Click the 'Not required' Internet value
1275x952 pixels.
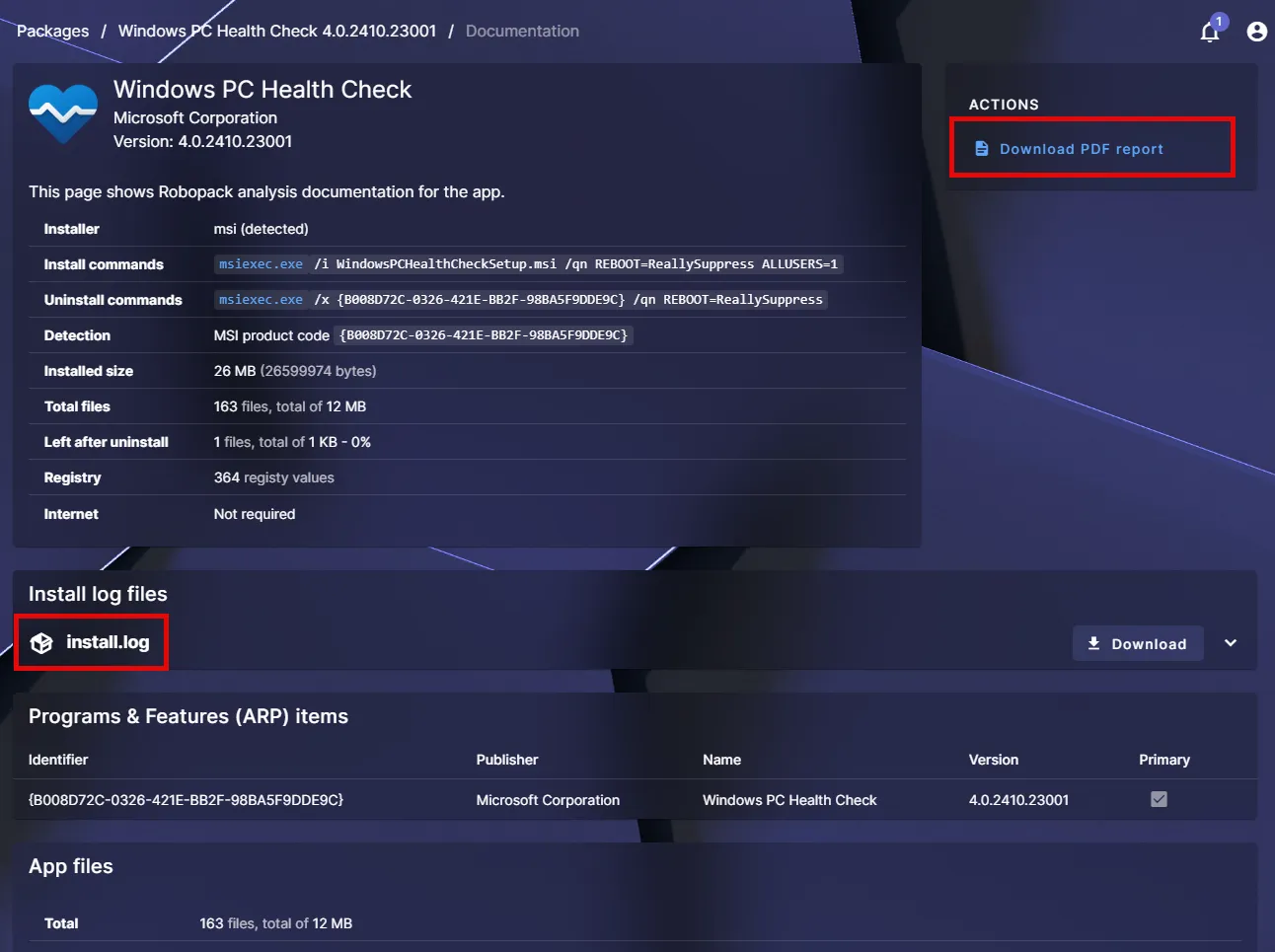click(255, 514)
